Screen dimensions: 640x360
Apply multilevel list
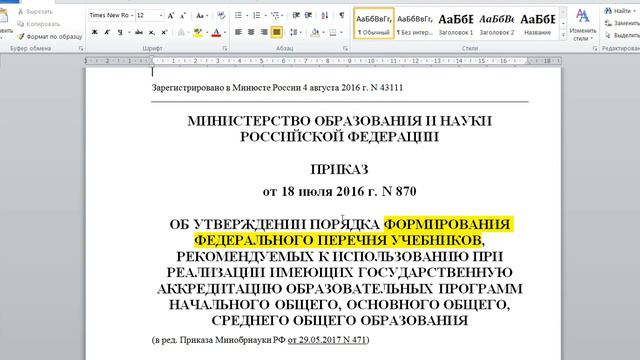pos(275,16)
